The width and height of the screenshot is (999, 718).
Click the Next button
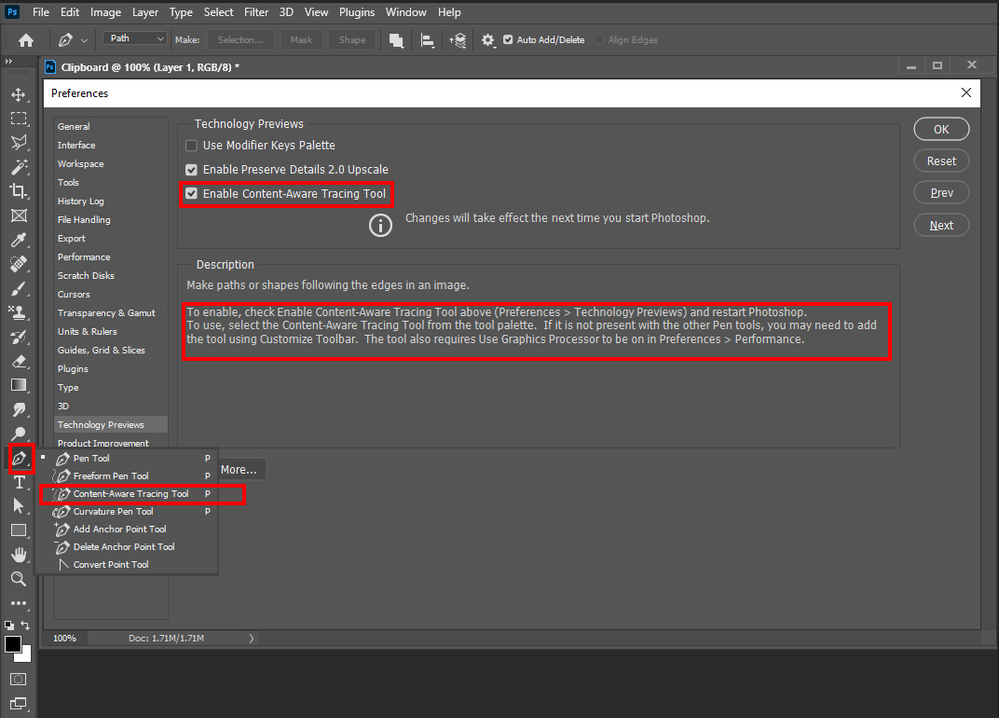point(941,226)
